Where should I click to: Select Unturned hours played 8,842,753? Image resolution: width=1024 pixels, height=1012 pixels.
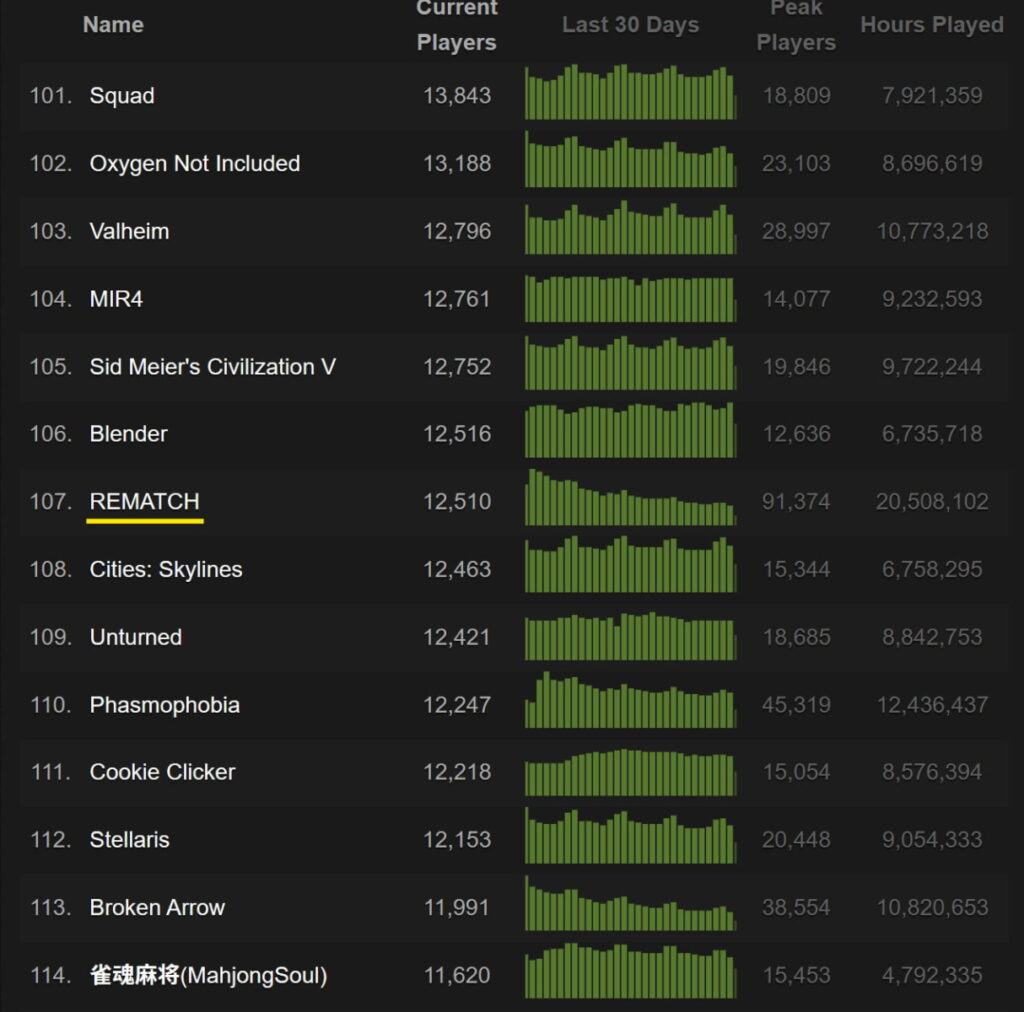932,637
